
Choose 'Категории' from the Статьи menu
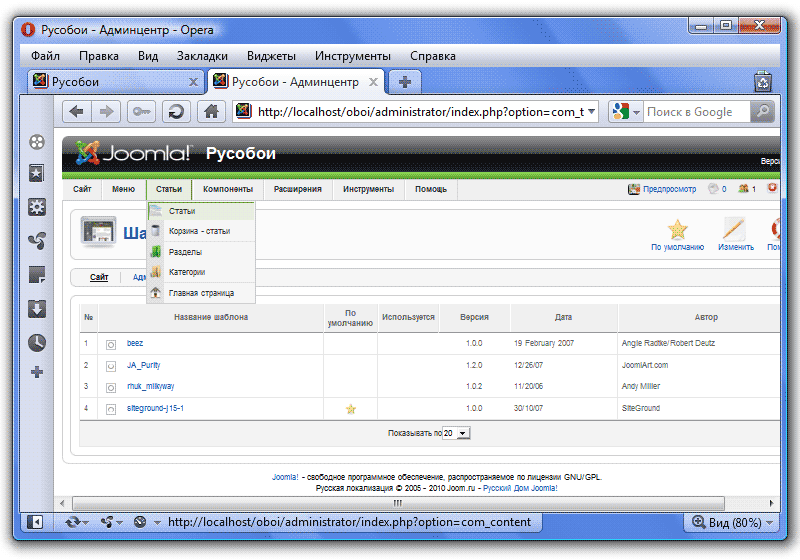[187, 272]
